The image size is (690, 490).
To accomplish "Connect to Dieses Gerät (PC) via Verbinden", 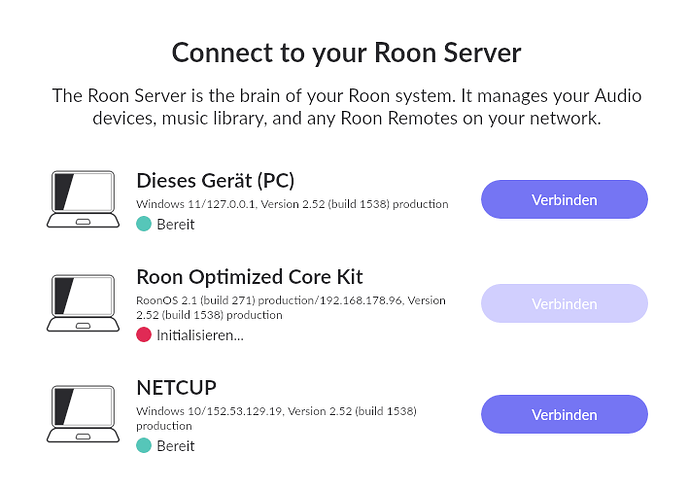I will [564, 199].
